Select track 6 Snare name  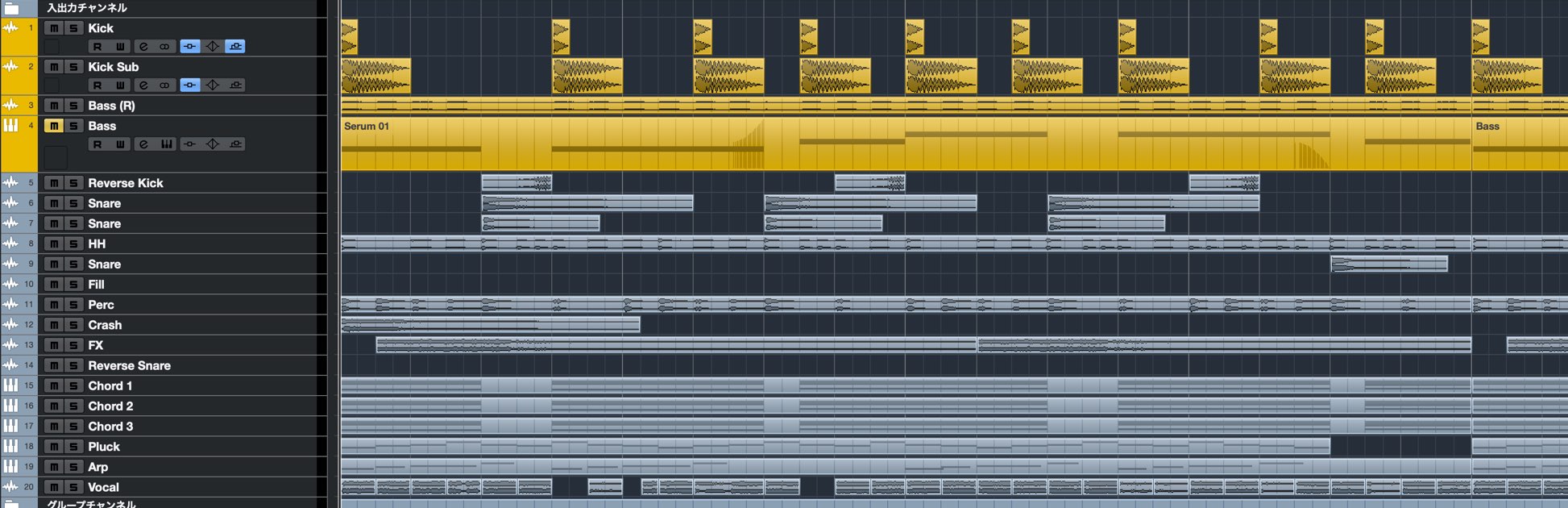104,203
